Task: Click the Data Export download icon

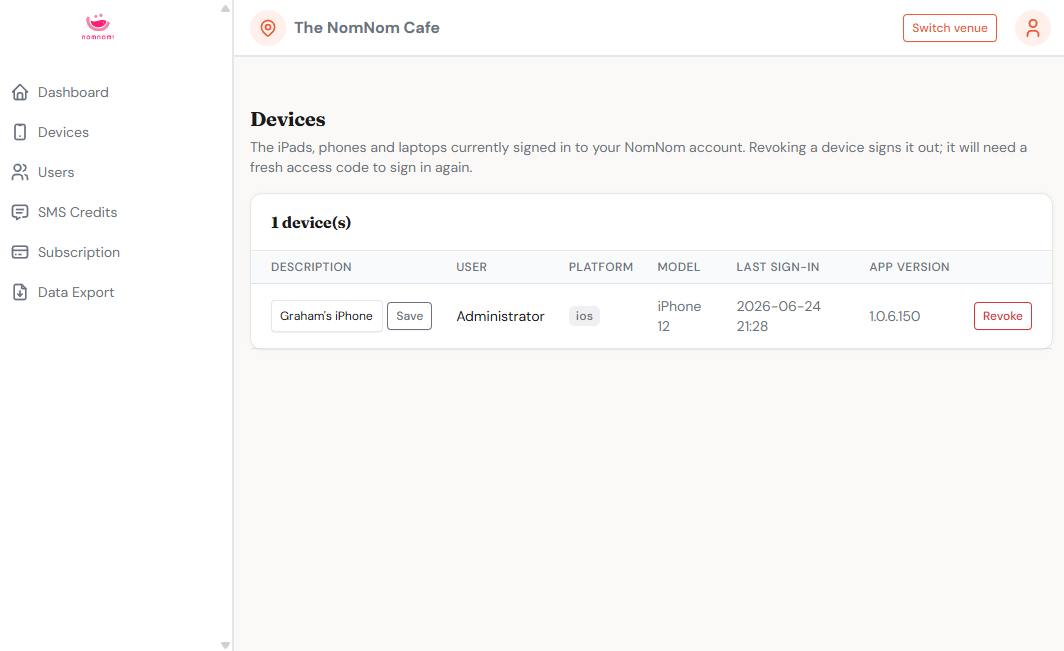Action: click(x=20, y=293)
